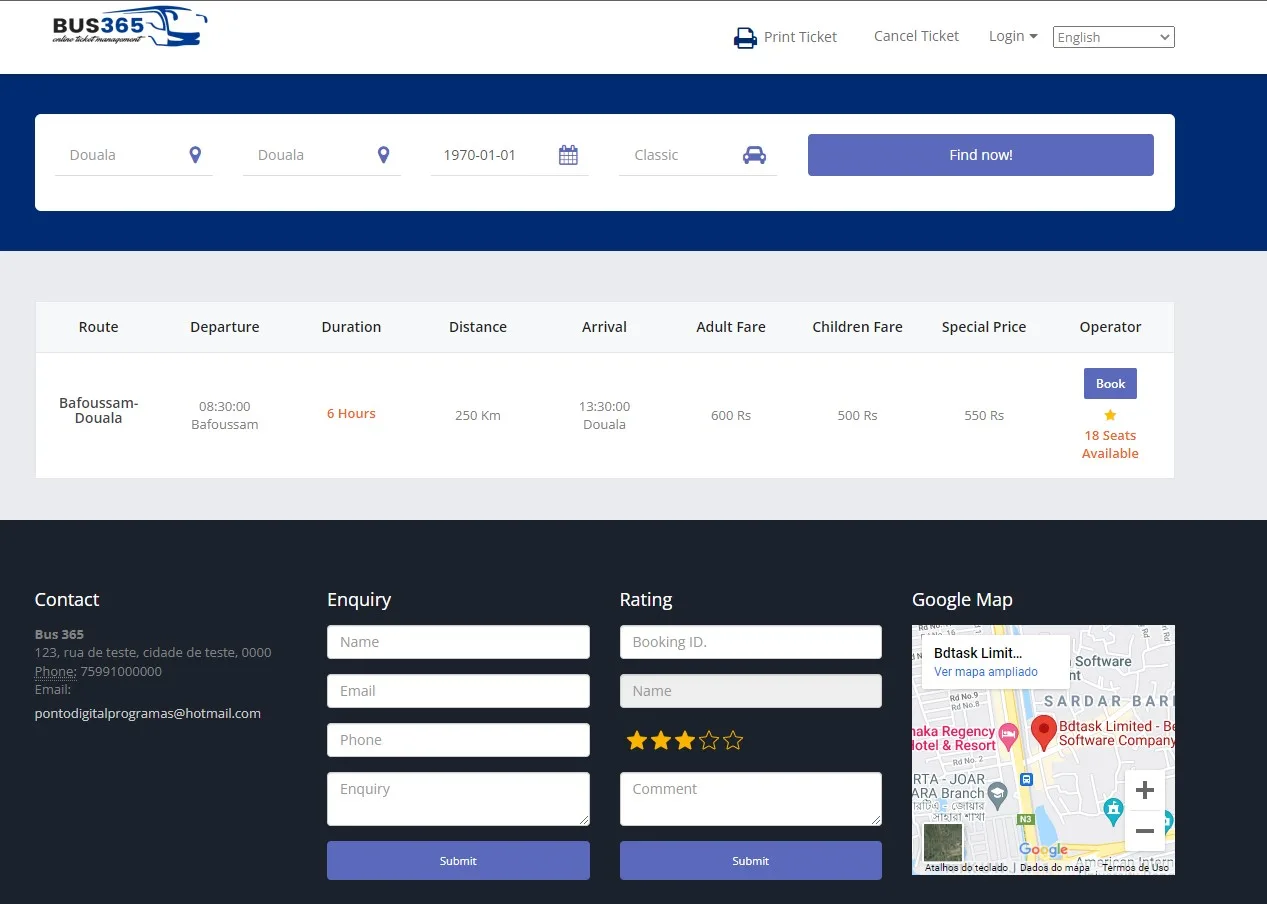
Task: Click the 500 Rs children fare
Action: pyautogui.click(x=857, y=416)
